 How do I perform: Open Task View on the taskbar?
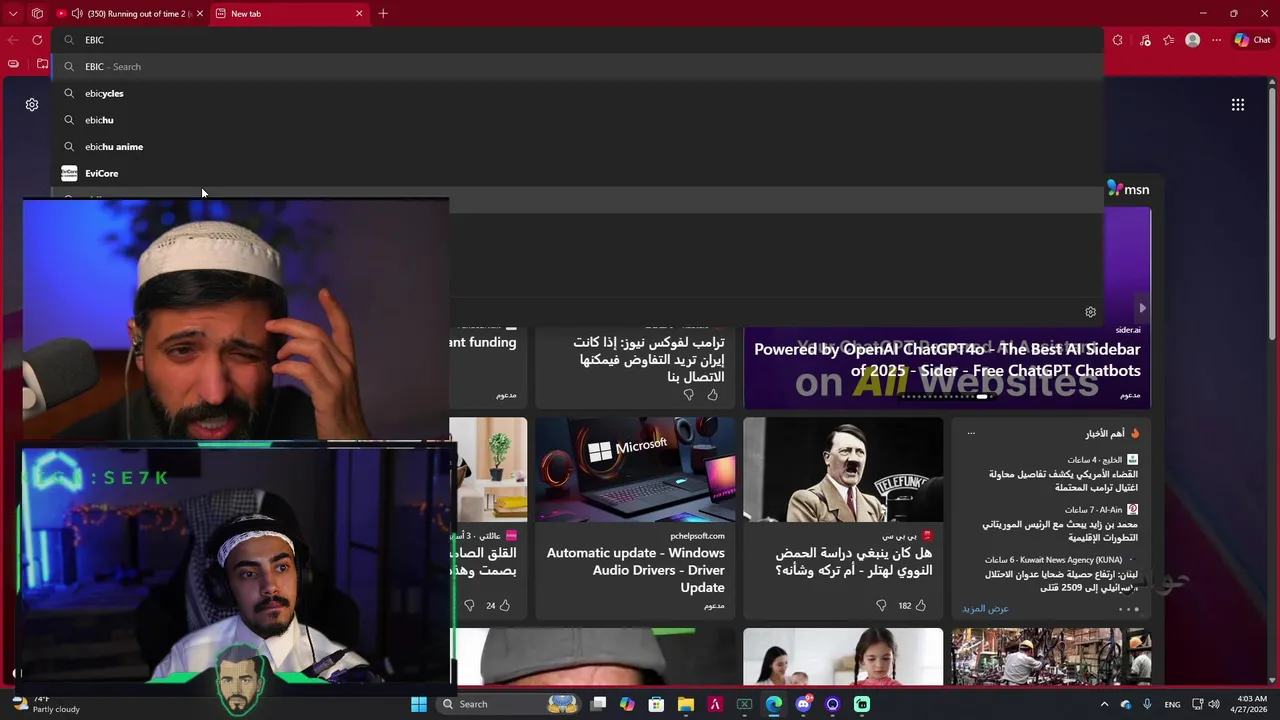(598, 704)
